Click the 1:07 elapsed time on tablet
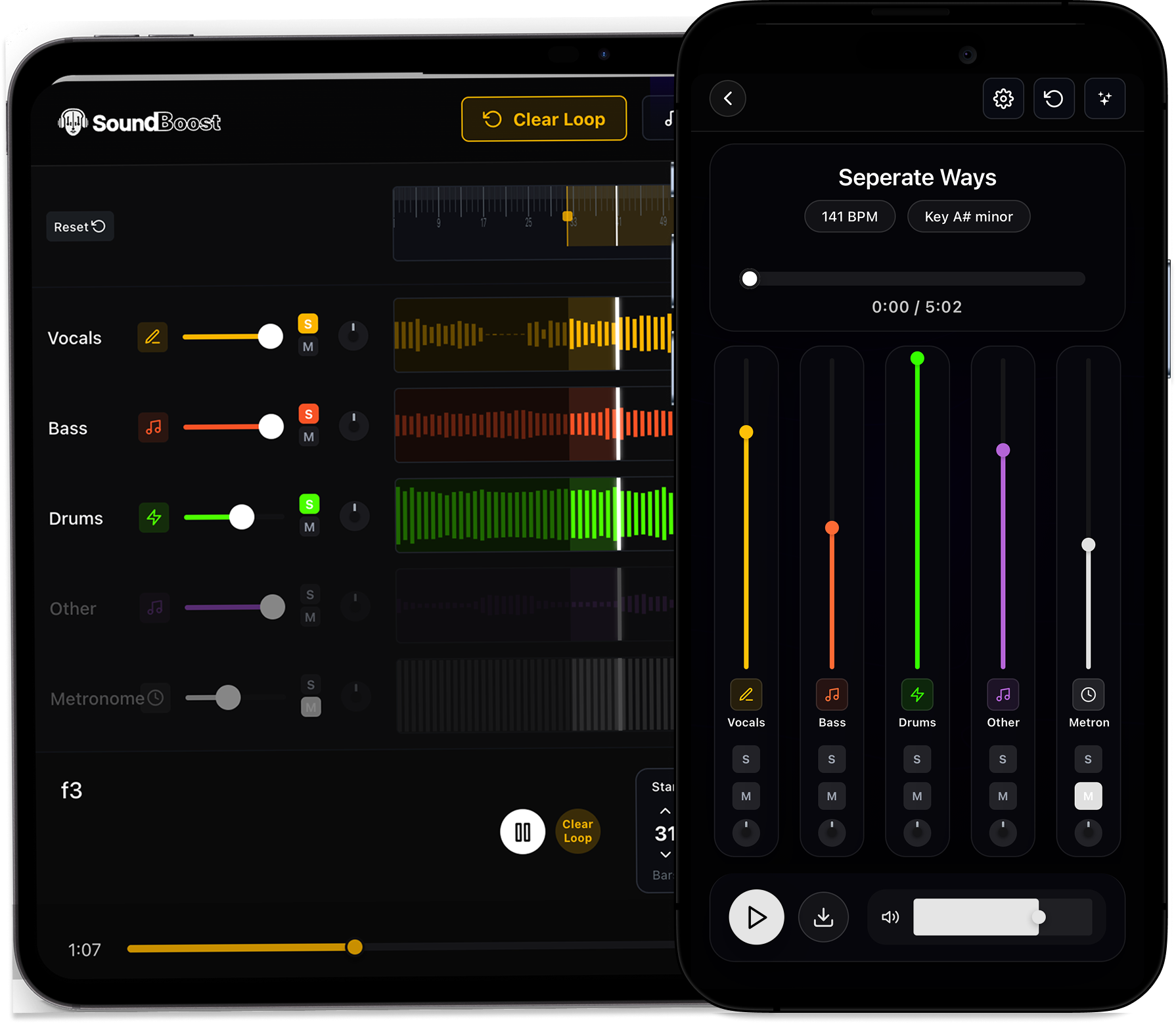The height and width of the screenshot is (1024, 1176). coord(85,950)
